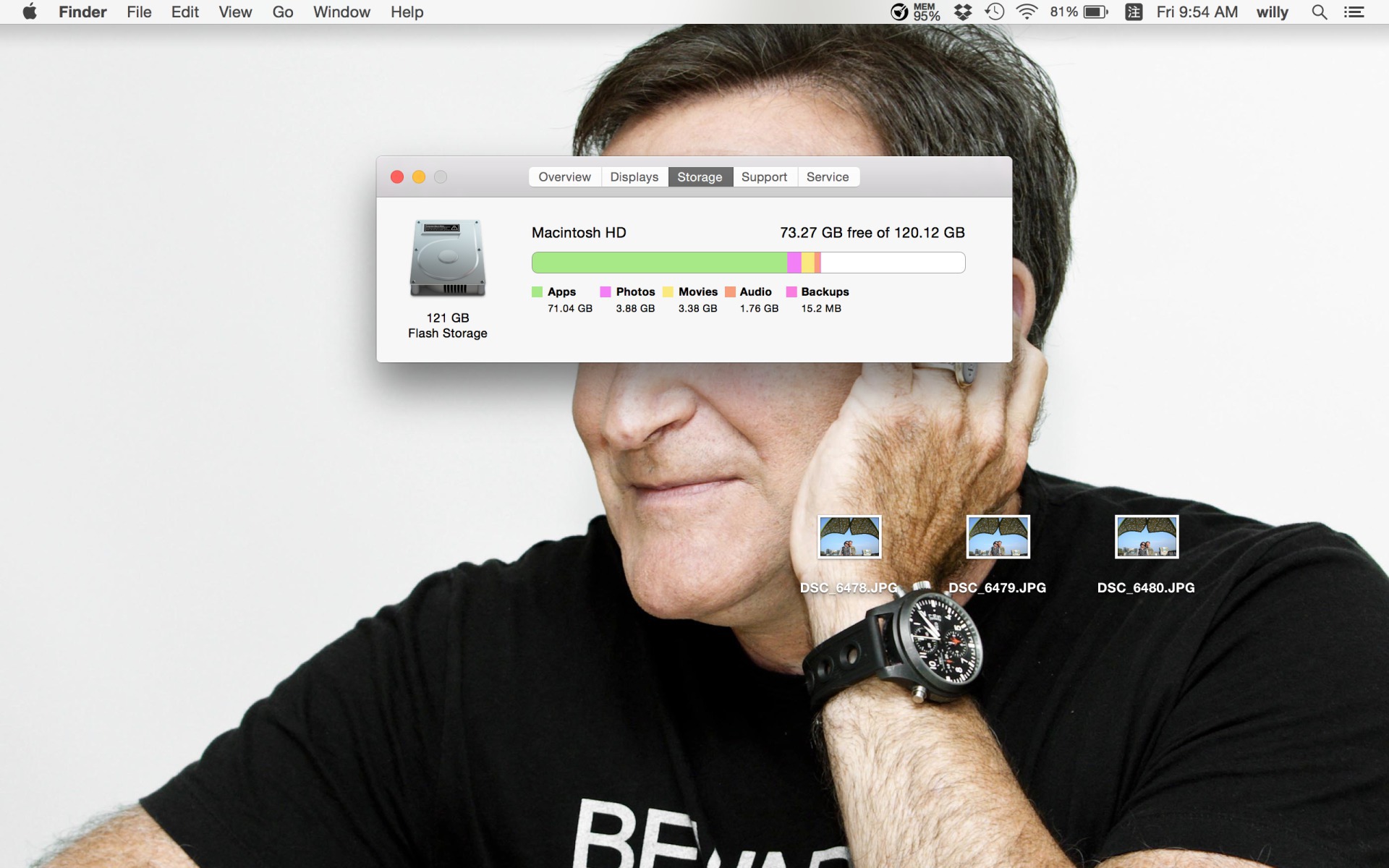The height and width of the screenshot is (868, 1389).
Task: Open the File menu
Action: [x=139, y=12]
